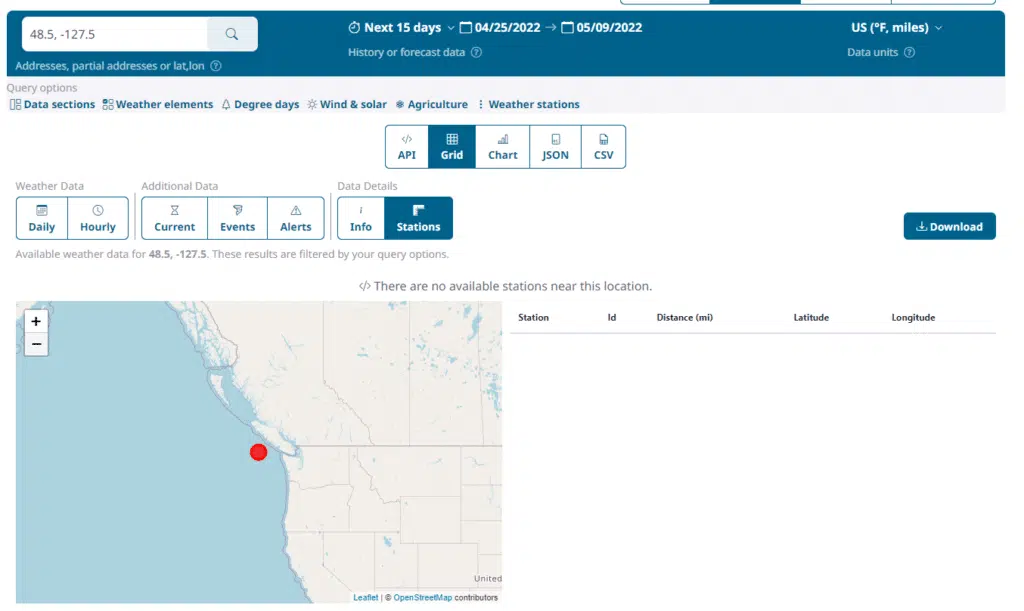Expand the Next 15 days period dropdown
The width and height of the screenshot is (1024, 611).
tap(401, 28)
